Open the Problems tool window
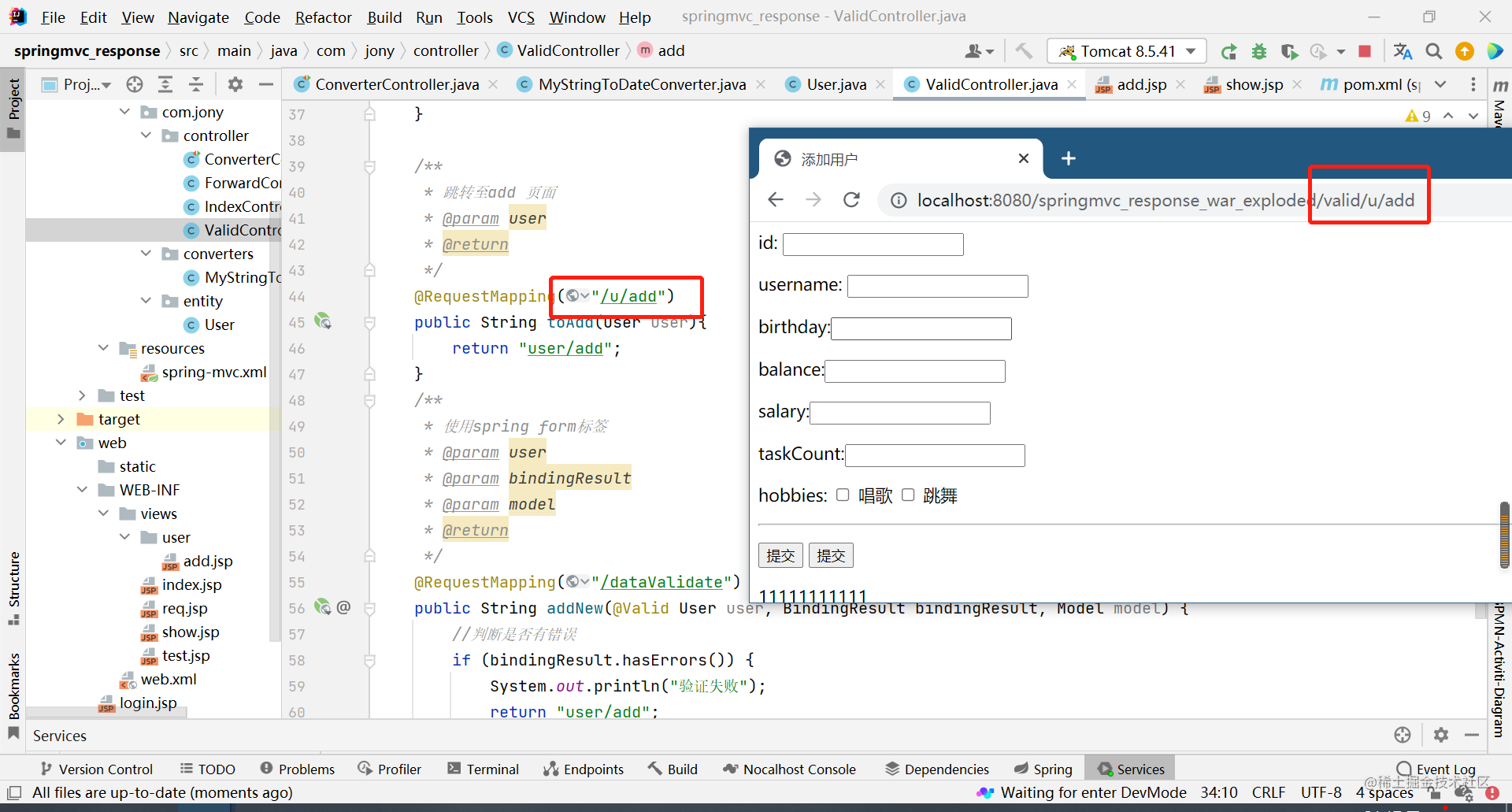 pos(298,769)
